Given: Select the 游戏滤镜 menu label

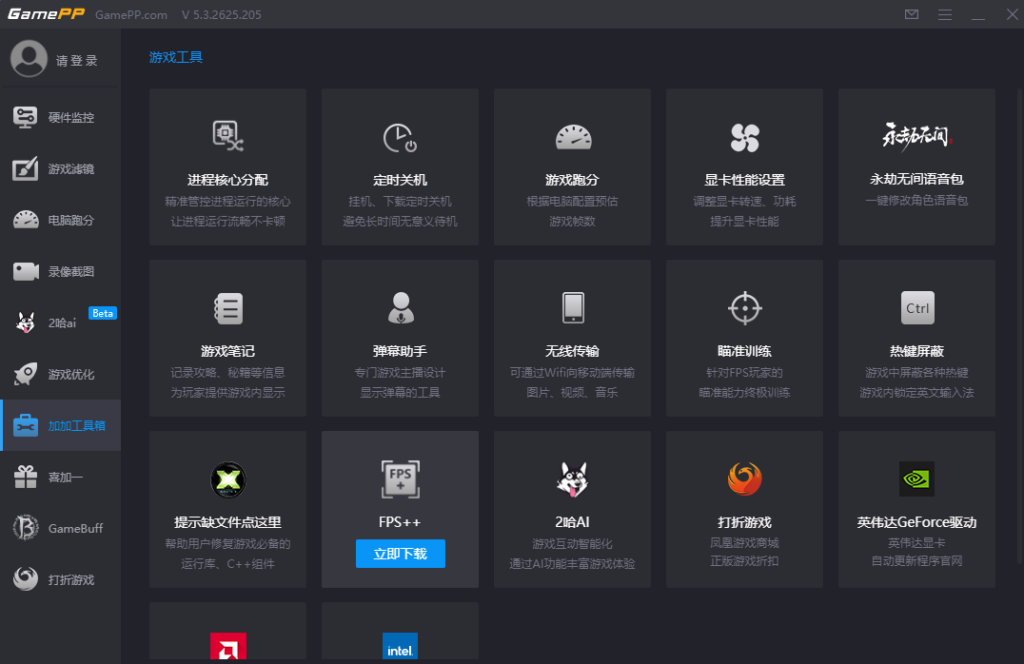Looking at the screenshot, I should coord(71,169).
